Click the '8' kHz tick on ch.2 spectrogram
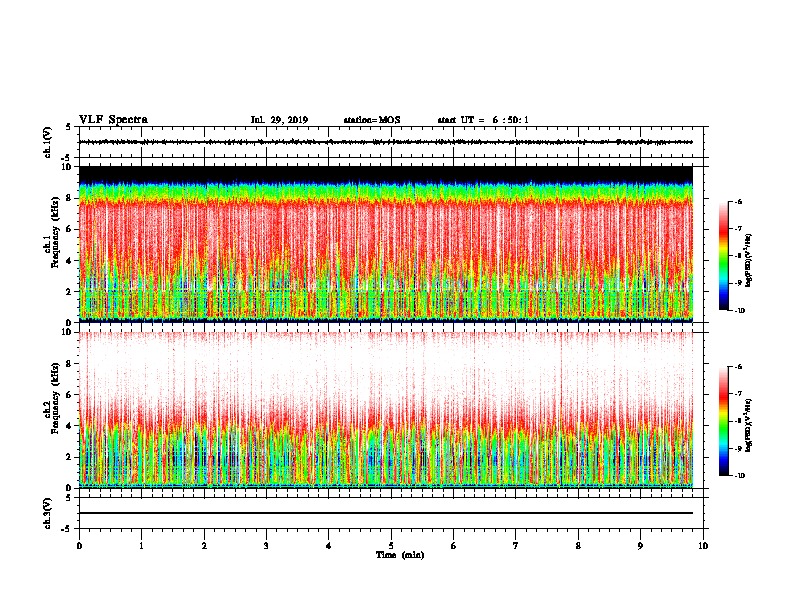 pos(70,364)
